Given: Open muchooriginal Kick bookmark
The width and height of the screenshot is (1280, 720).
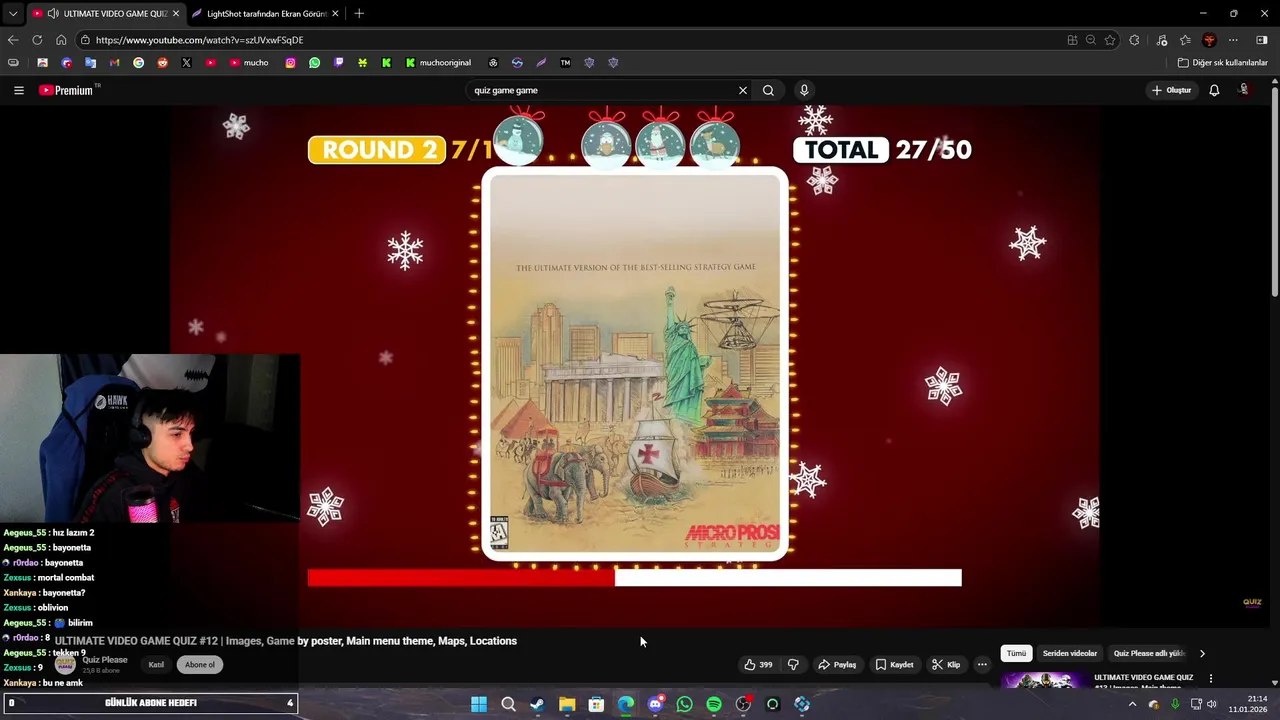Looking at the screenshot, I should click(x=438, y=62).
